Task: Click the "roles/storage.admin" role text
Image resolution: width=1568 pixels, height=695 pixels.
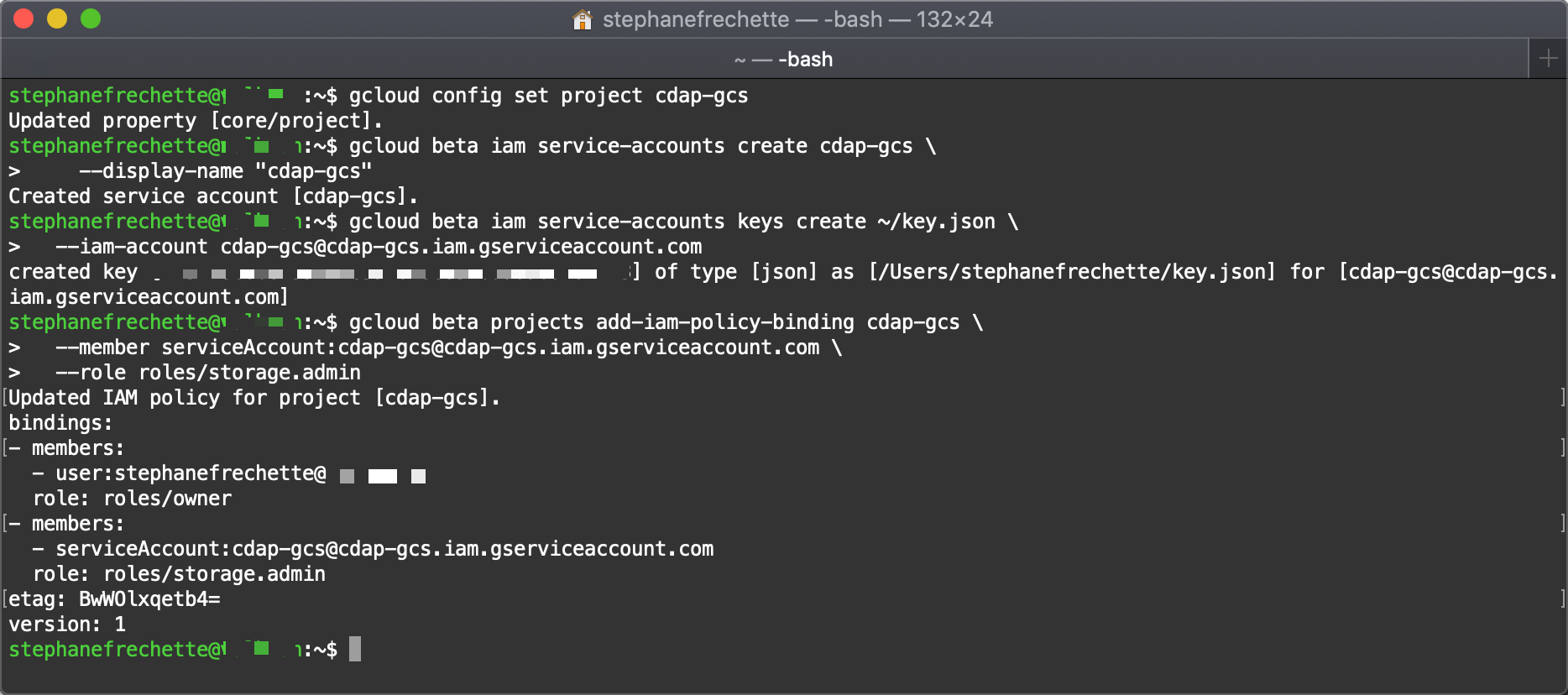Action: 214,573
